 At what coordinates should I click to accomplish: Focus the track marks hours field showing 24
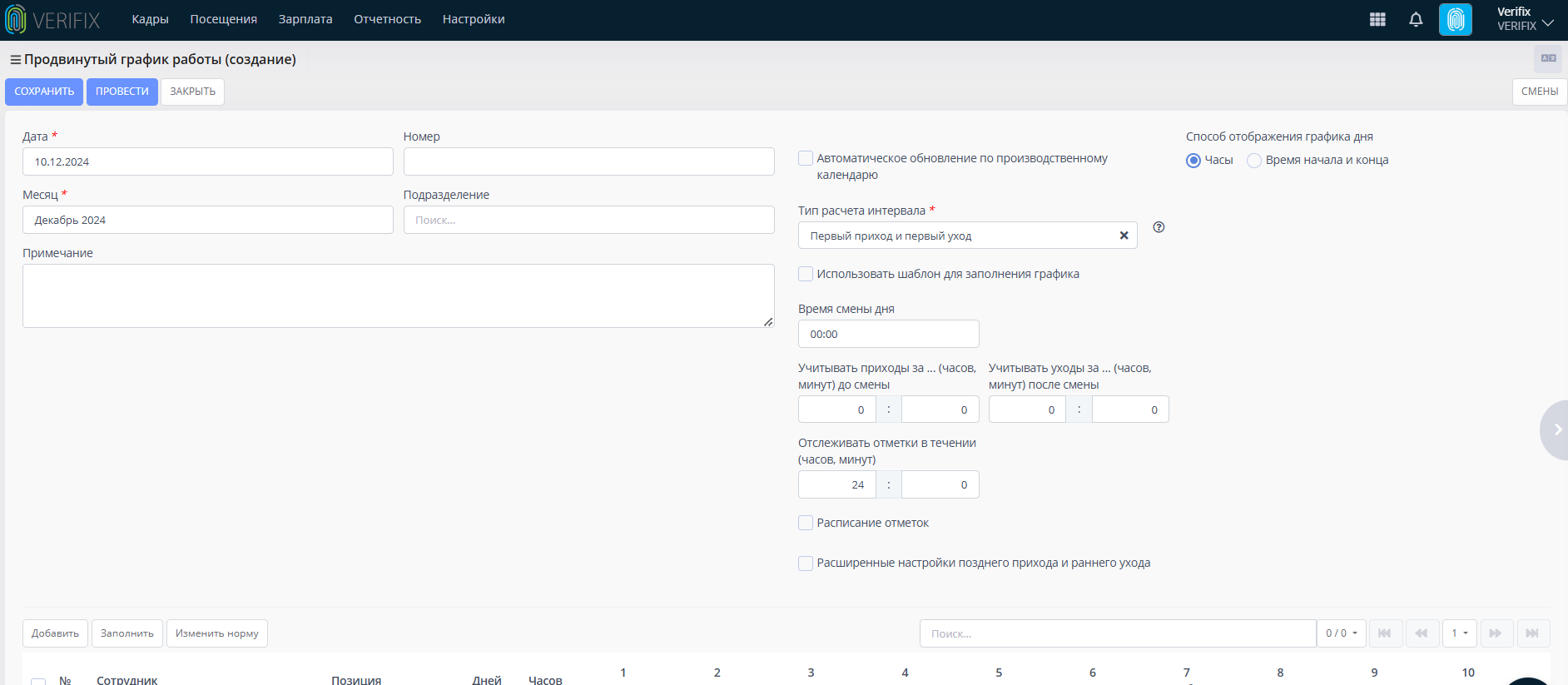click(x=836, y=484)
